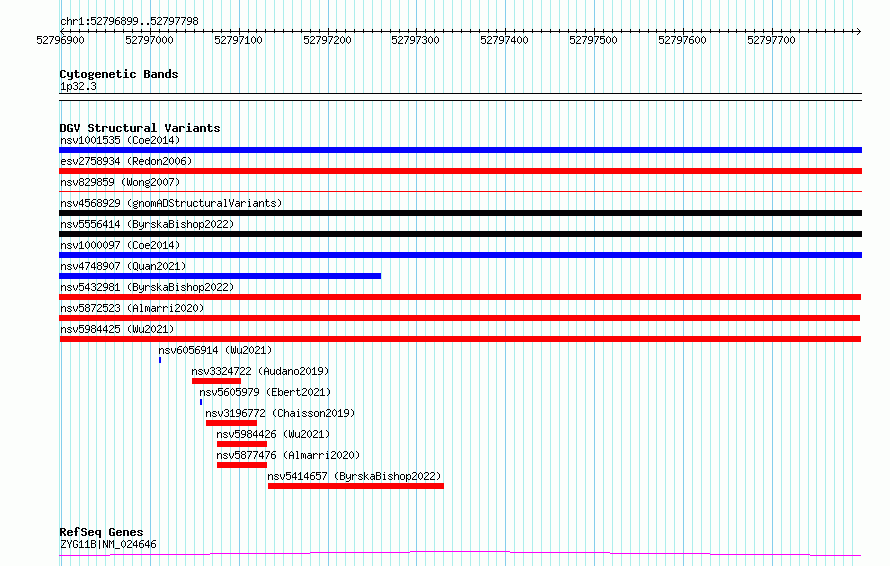Click ruler position 52796900

tap(60, 40)
